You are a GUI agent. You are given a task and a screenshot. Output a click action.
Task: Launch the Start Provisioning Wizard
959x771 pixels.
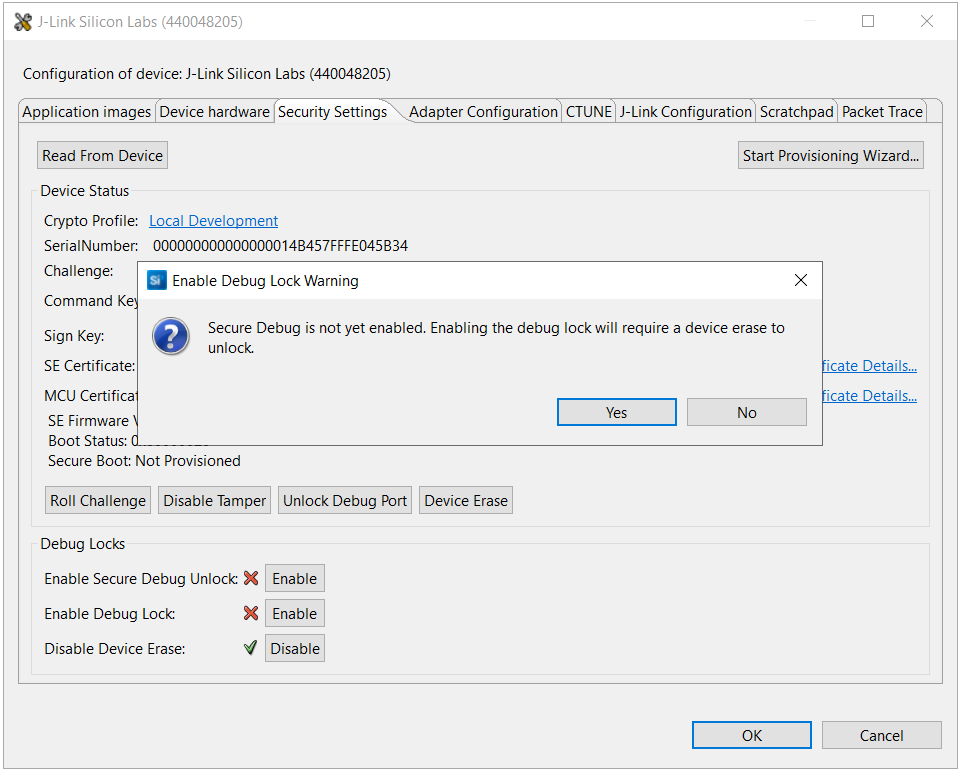(x=830, y=155)
